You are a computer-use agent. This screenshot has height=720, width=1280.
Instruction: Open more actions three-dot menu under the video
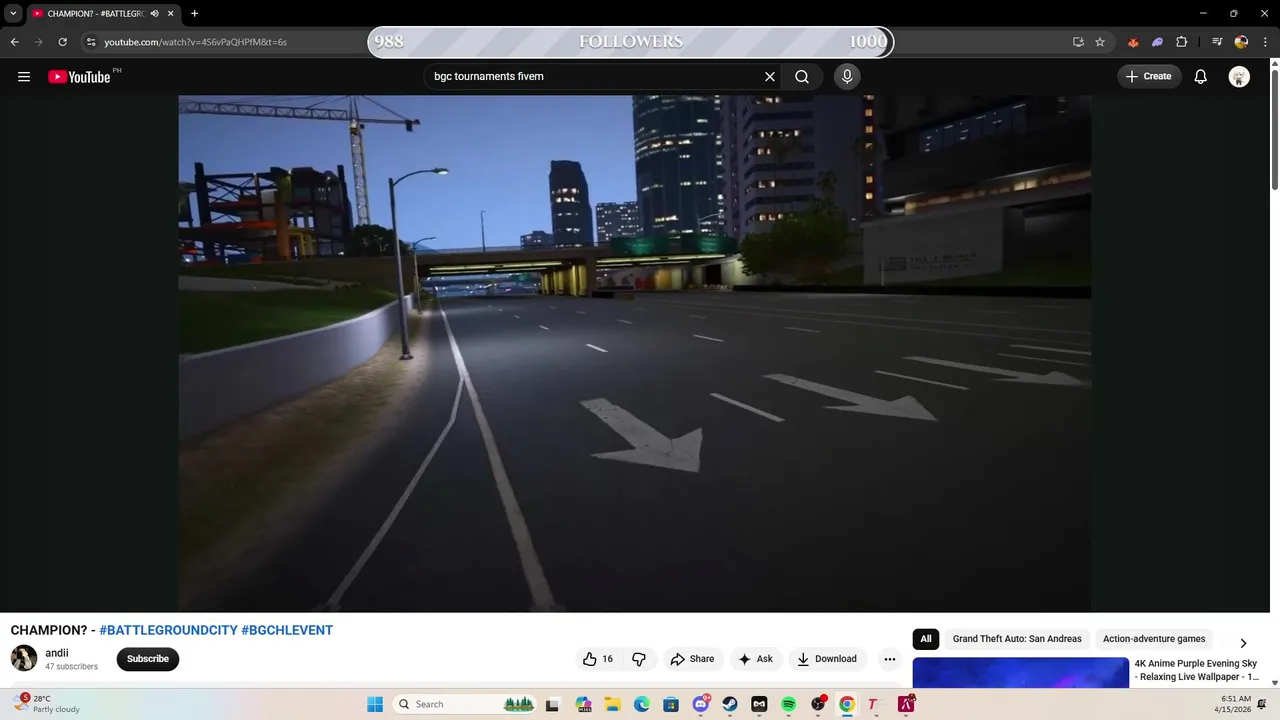click(x=889, y=659)
